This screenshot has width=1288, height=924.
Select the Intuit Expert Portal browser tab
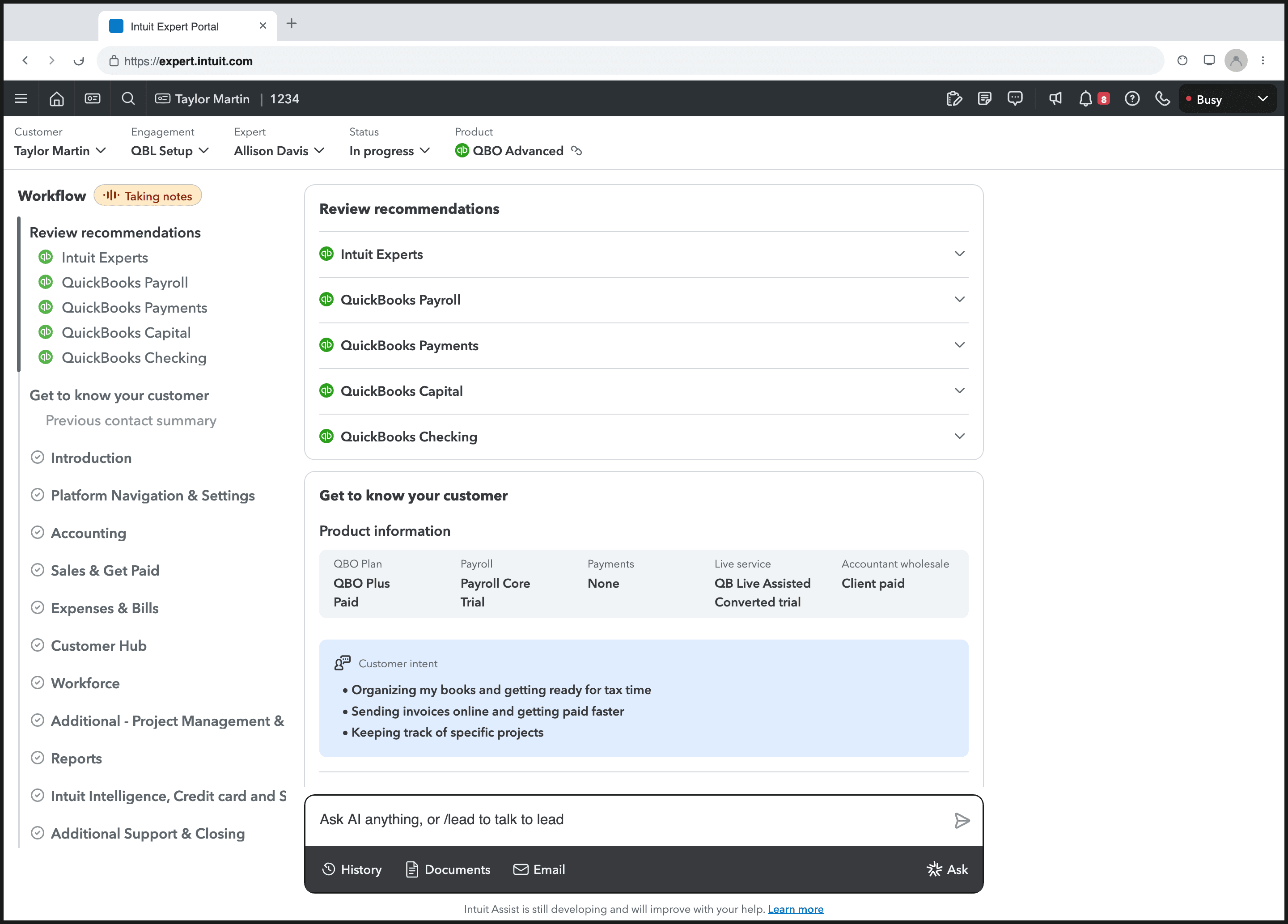pyautogui.click(x=187, y=26)
